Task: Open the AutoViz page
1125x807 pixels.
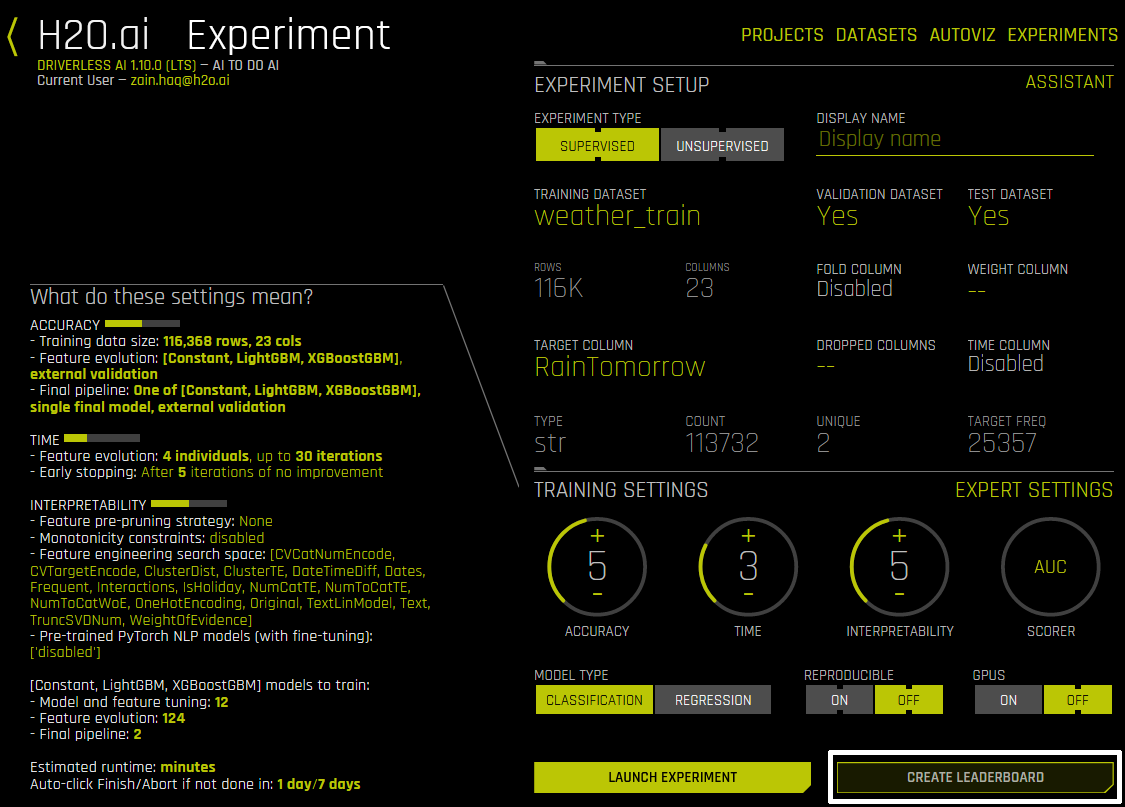Action: [962, 35]
